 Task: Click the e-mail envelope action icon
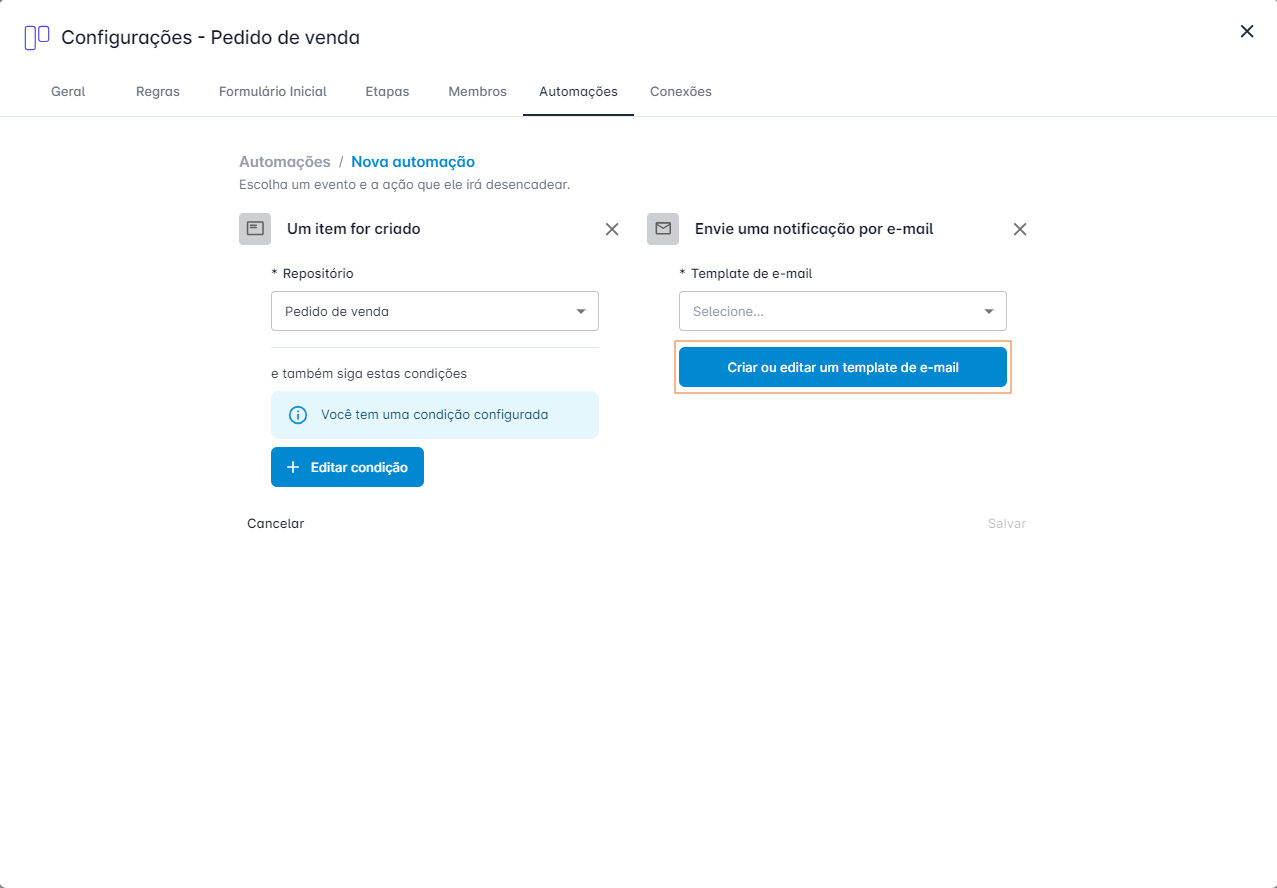(663, 229)
